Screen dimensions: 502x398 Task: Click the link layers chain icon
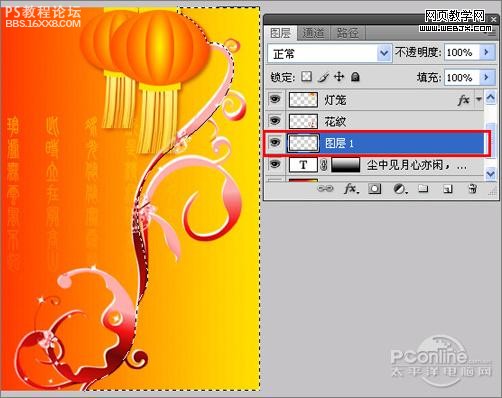click(x=325, y=189)
